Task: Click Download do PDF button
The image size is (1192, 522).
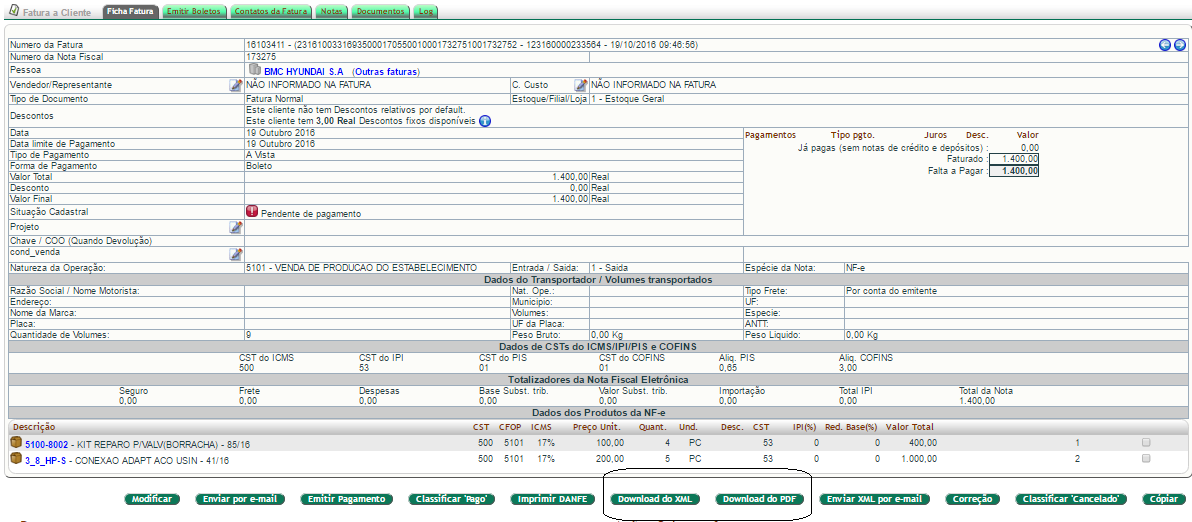Action: [759, 499]
